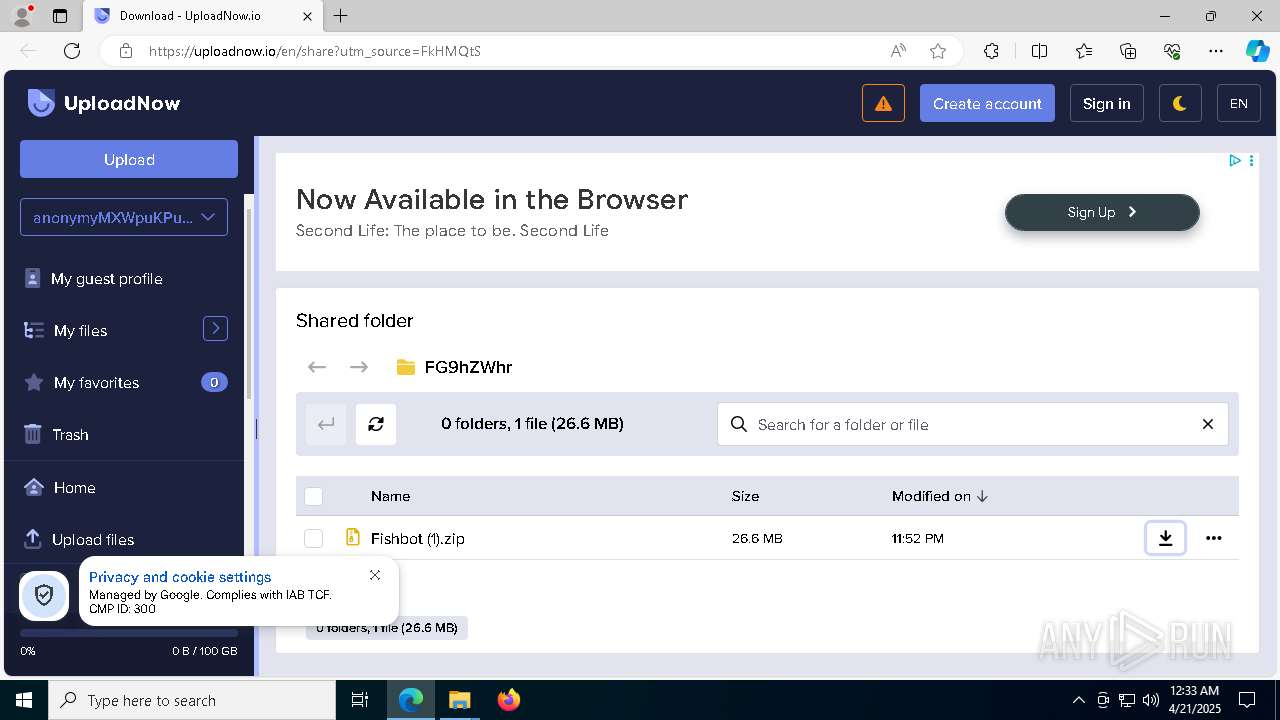Open a new browser tab
1280x720 pixels.
pos(341,16)
